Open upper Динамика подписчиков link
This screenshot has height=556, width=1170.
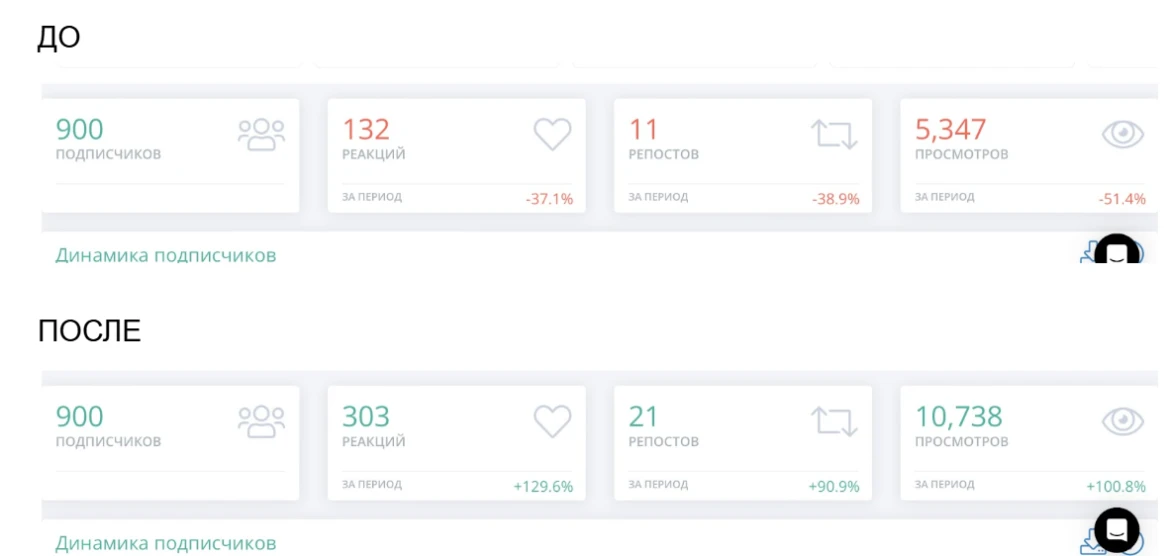165,255
